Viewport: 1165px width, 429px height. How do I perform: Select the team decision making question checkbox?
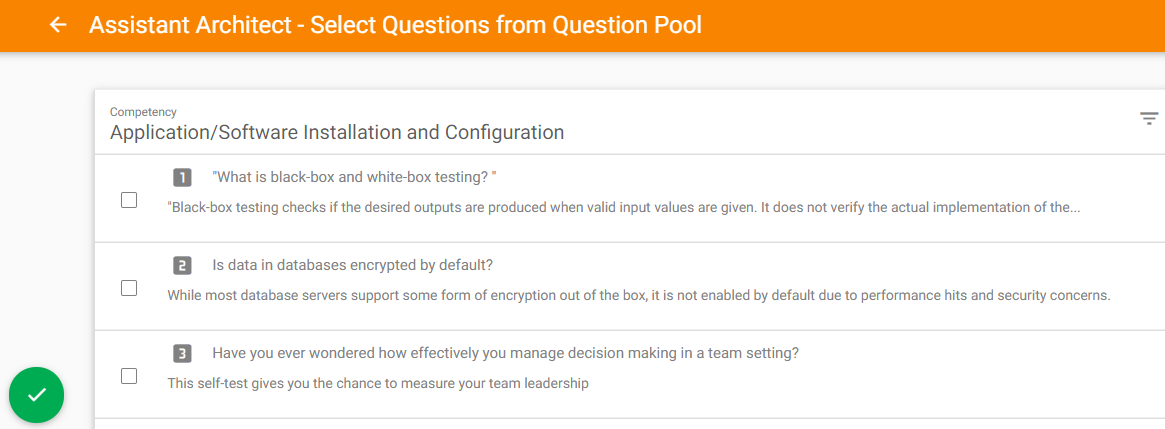(x=129, y=376)
